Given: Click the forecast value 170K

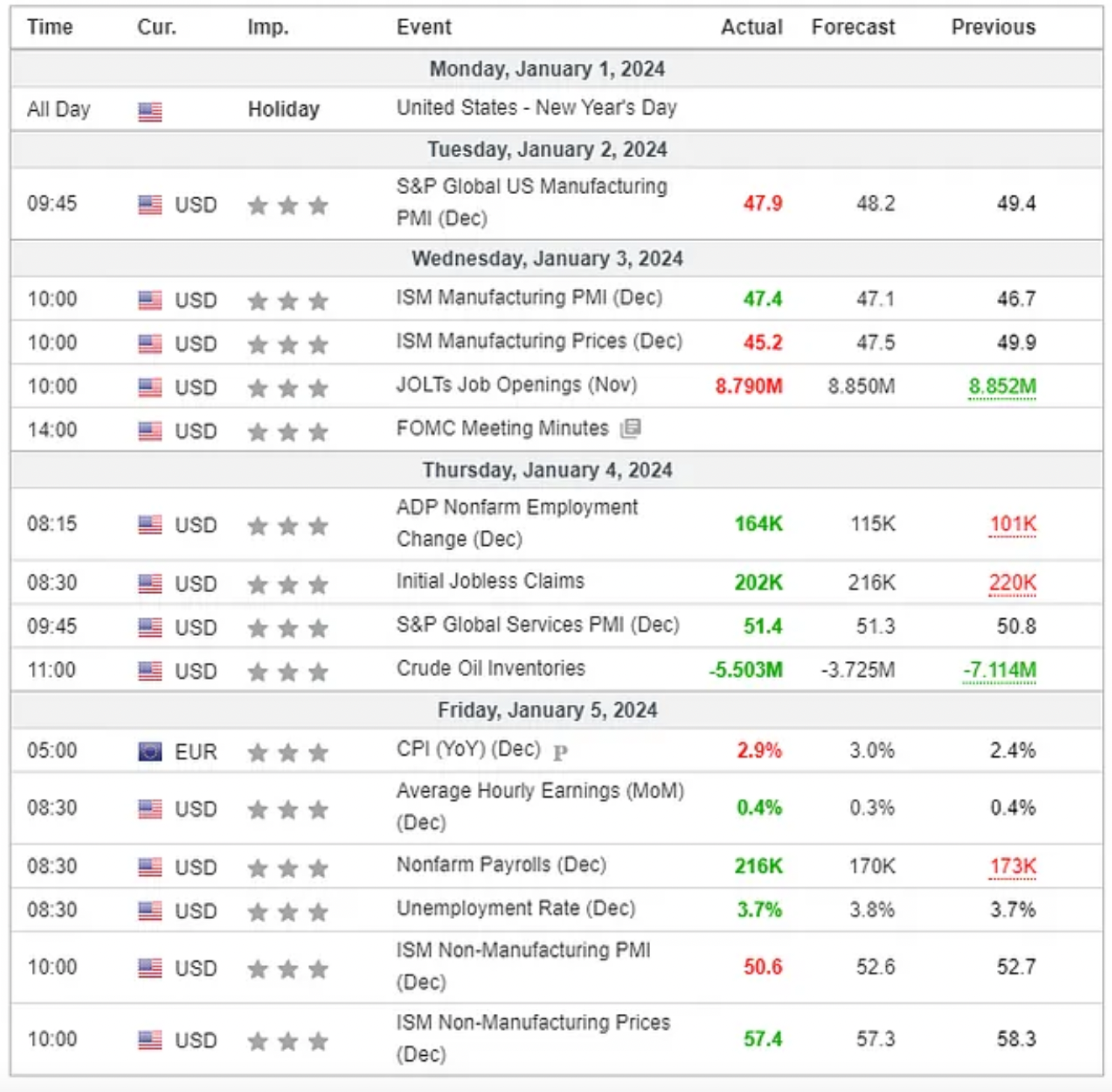Looking at the screenshot, I should point(872,867).
